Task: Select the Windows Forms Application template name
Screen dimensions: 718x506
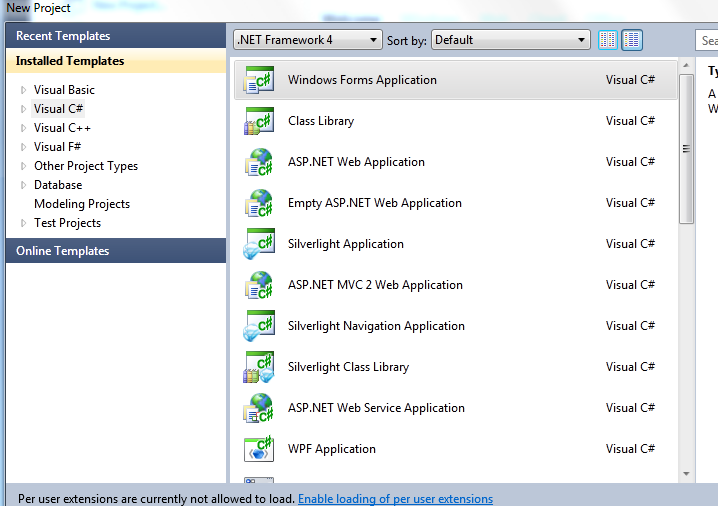Action: (362, 80)
